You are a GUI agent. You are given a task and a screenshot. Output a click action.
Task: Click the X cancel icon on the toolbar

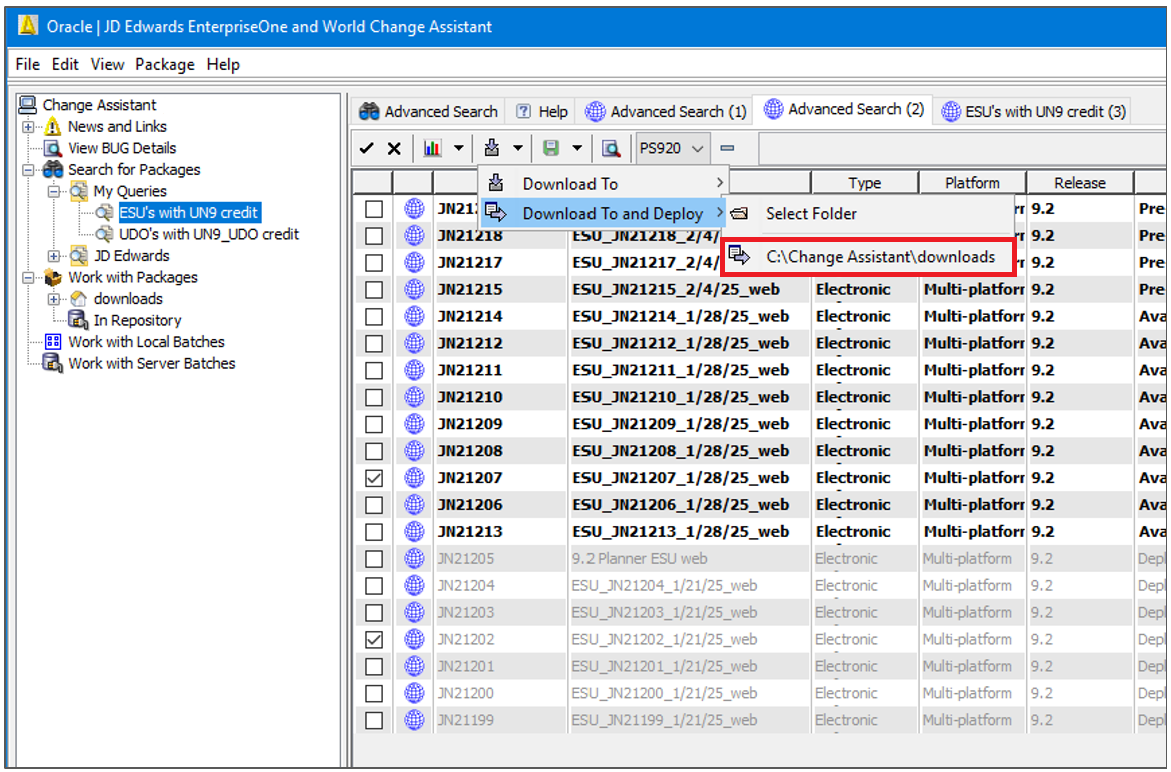[x=393, y=147]
